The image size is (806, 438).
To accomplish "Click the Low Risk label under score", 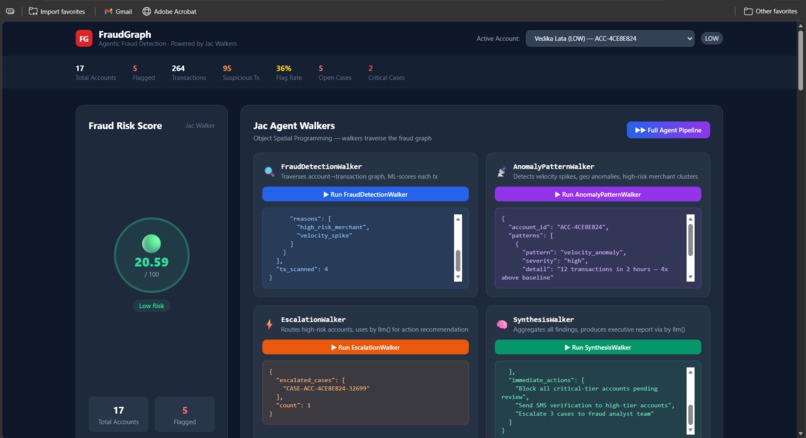I will tap(151, 306).
